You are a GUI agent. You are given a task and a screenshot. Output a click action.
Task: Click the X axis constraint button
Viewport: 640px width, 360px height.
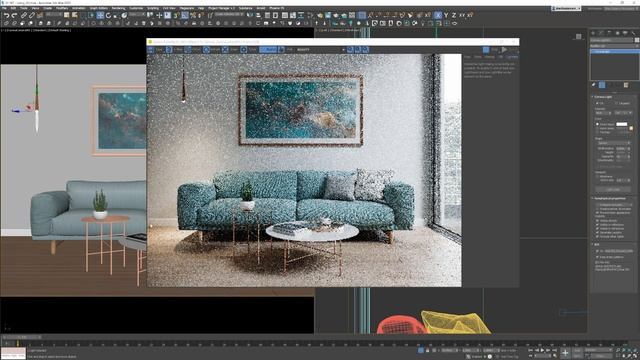438,15
